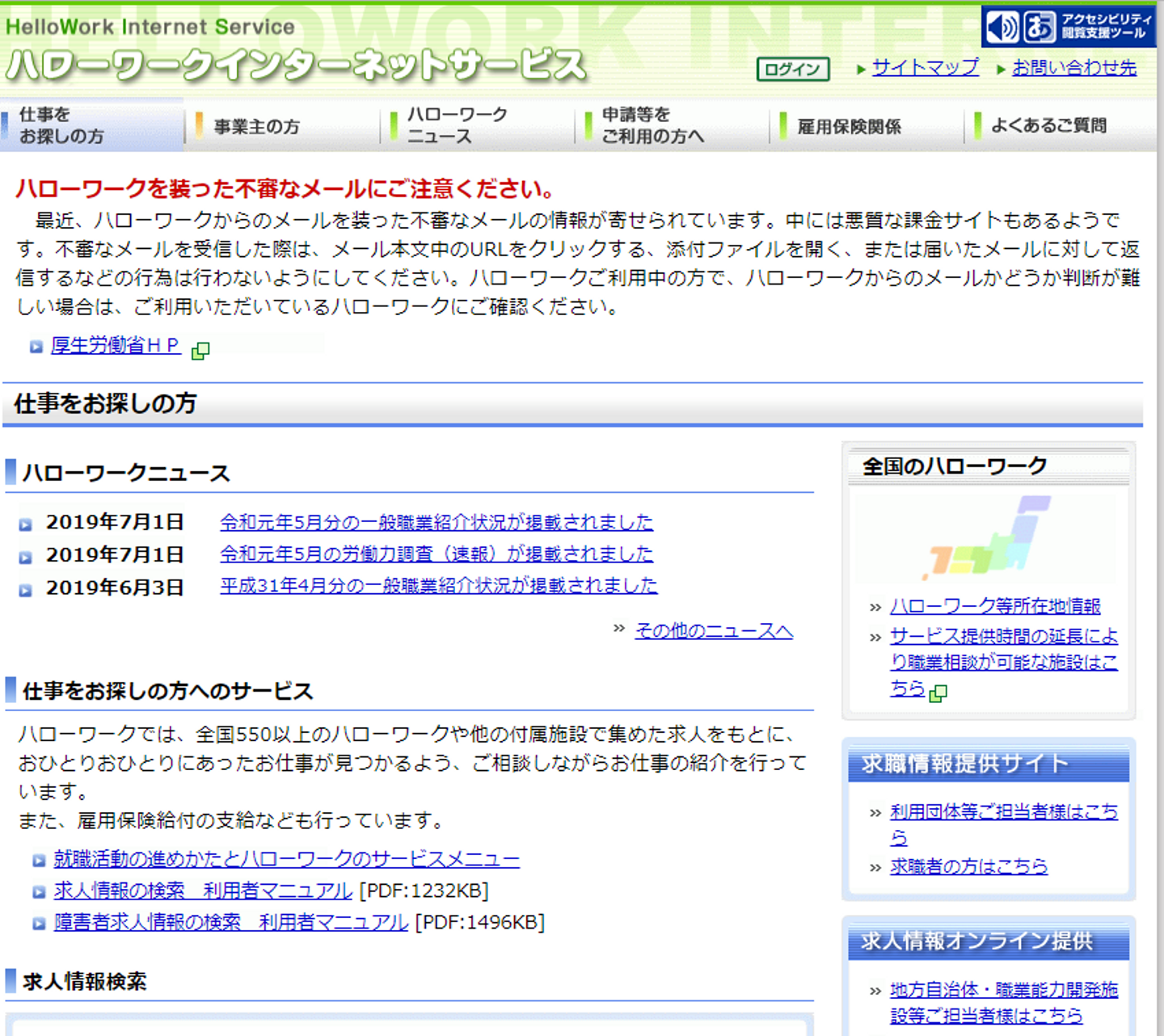Select the 雇用保険関係 menu item
This screenshot has width=1164, height=1036.
(867, 126)
